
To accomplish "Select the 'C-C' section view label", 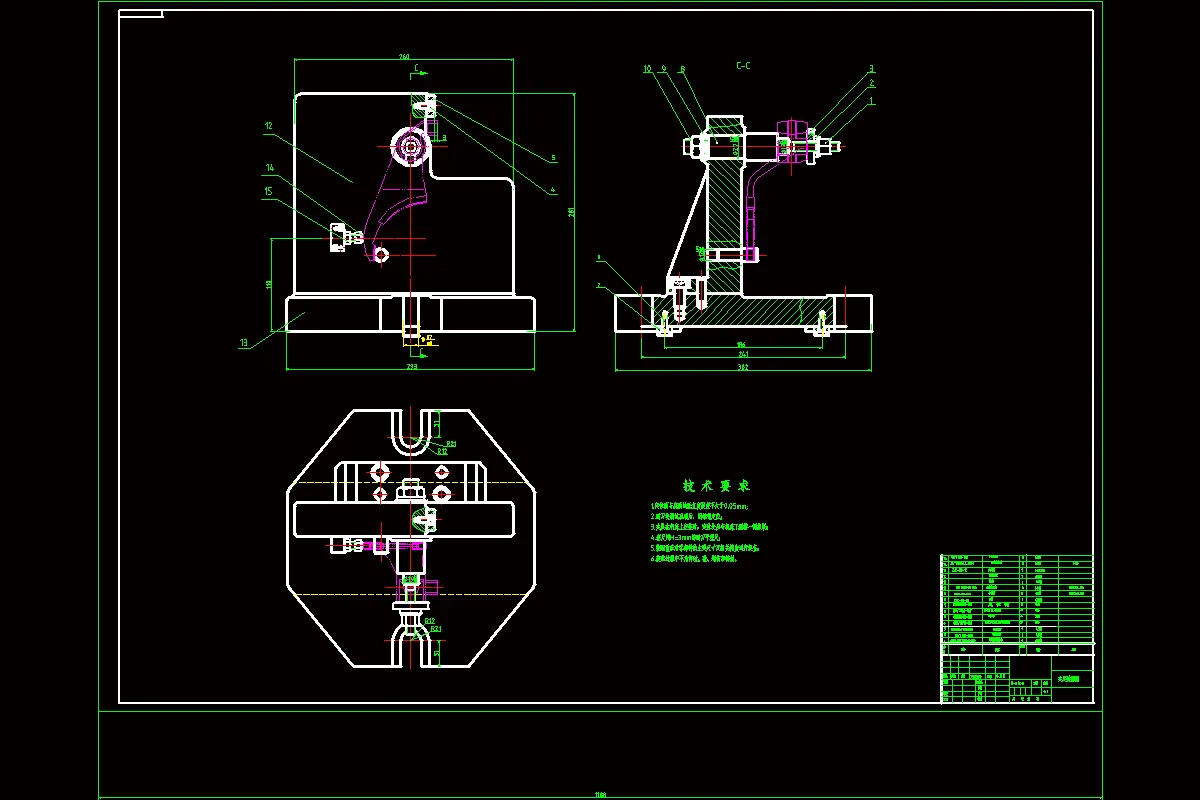I will 743,66.
